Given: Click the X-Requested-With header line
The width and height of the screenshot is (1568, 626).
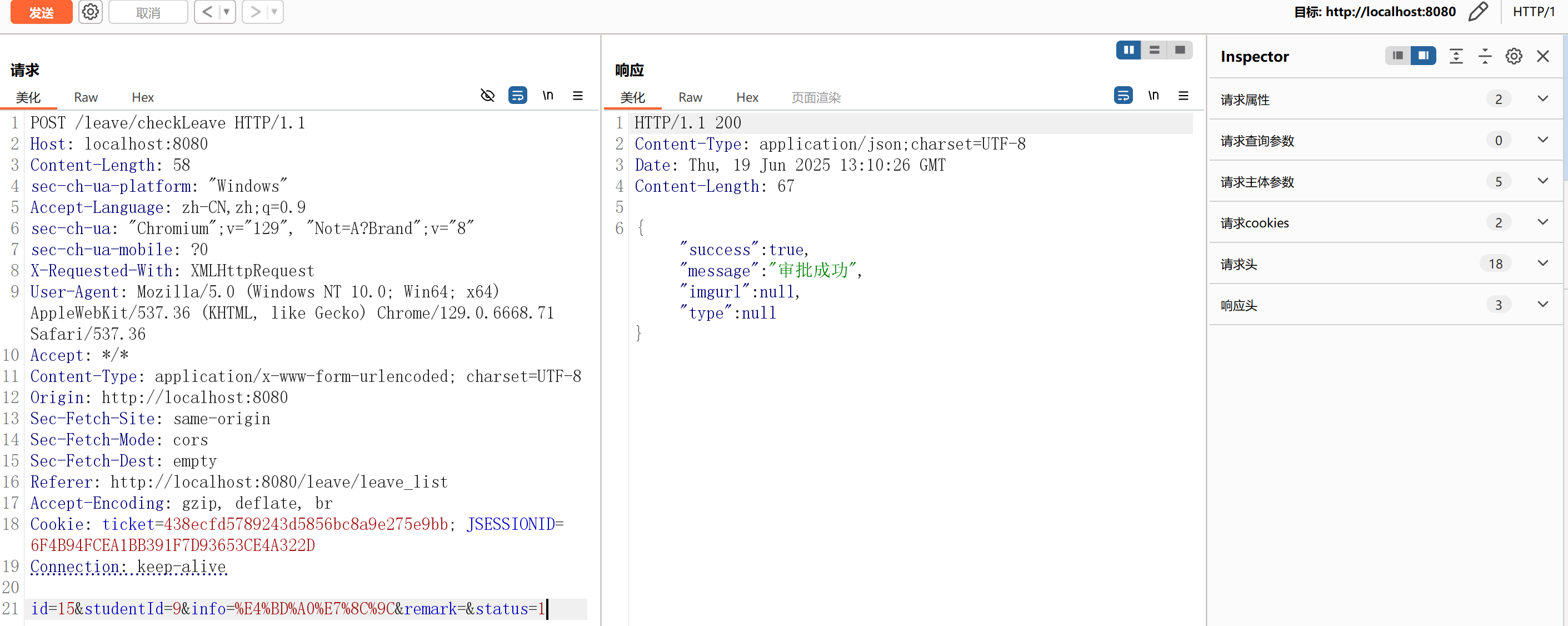Looking at the screenshot, I should (172, 270).
